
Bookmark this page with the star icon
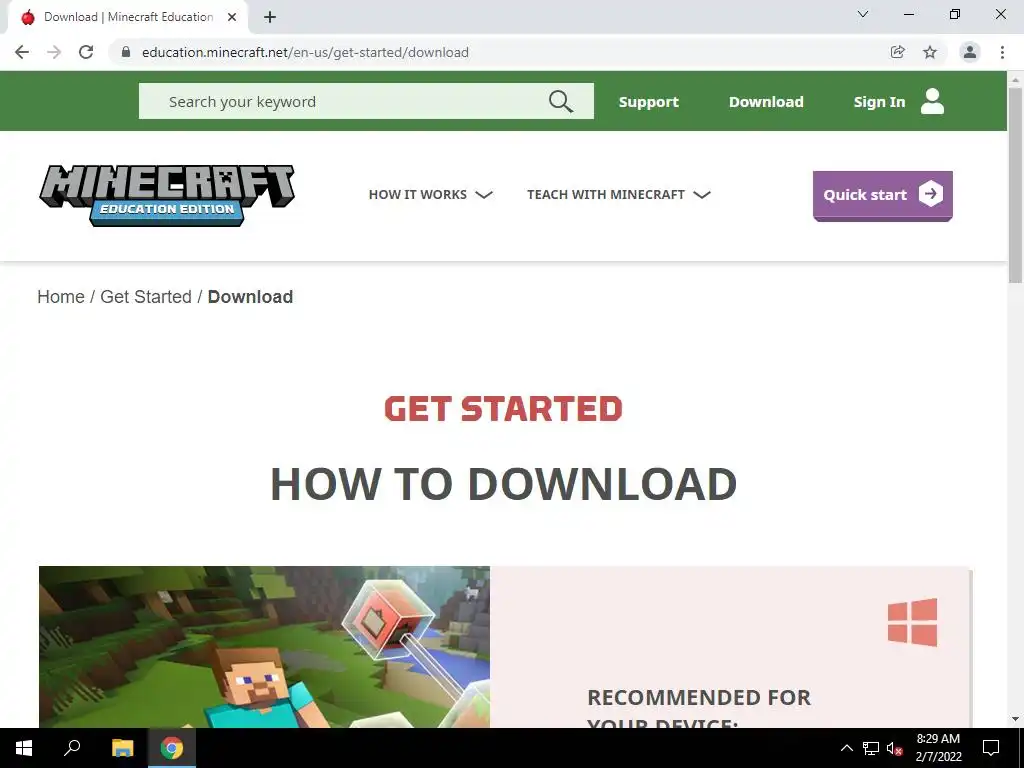[930, 52]
